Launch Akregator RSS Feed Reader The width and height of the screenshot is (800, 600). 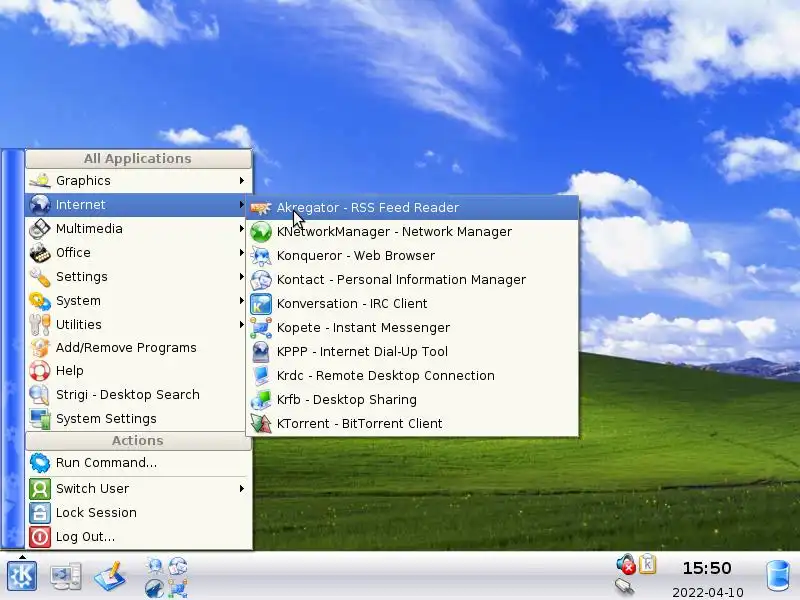pyautogui.click(x=412, y=208)
